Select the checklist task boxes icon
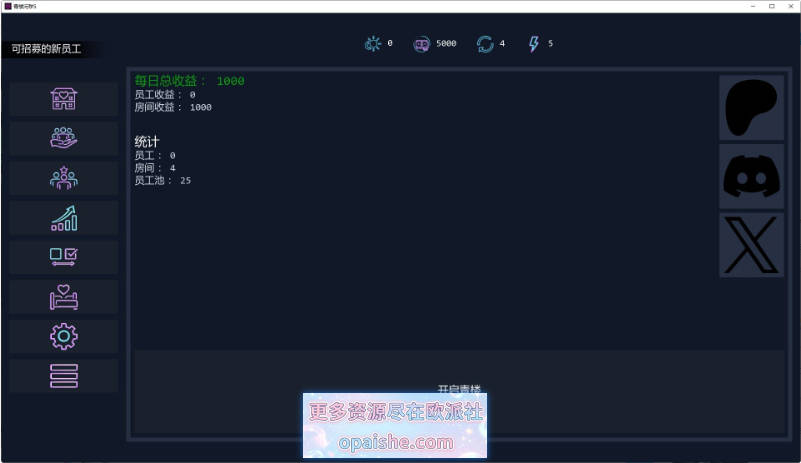This screenshot has height=463, width=801. (63, 257)
